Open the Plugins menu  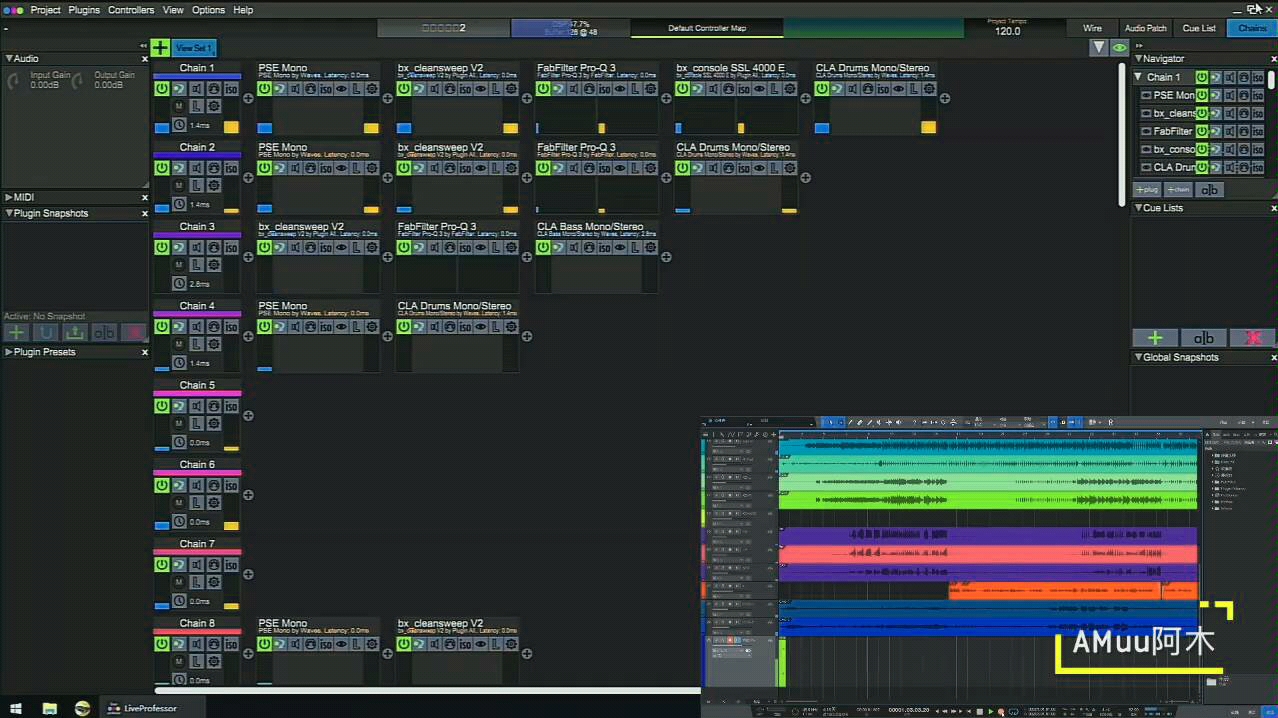[84, 10]
